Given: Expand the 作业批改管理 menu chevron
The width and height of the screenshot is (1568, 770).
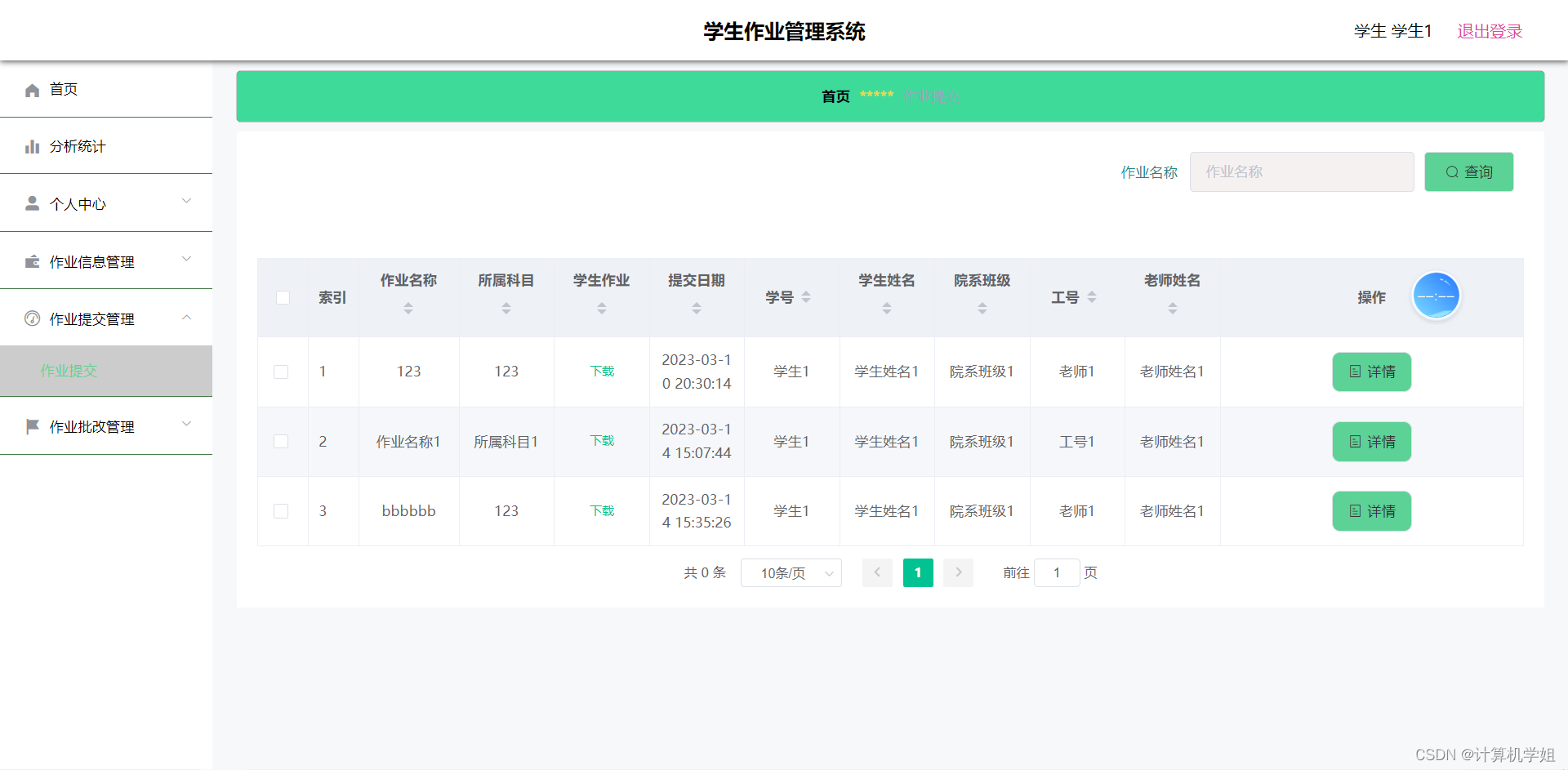Looking at the screenshot, I should point(186,424).
